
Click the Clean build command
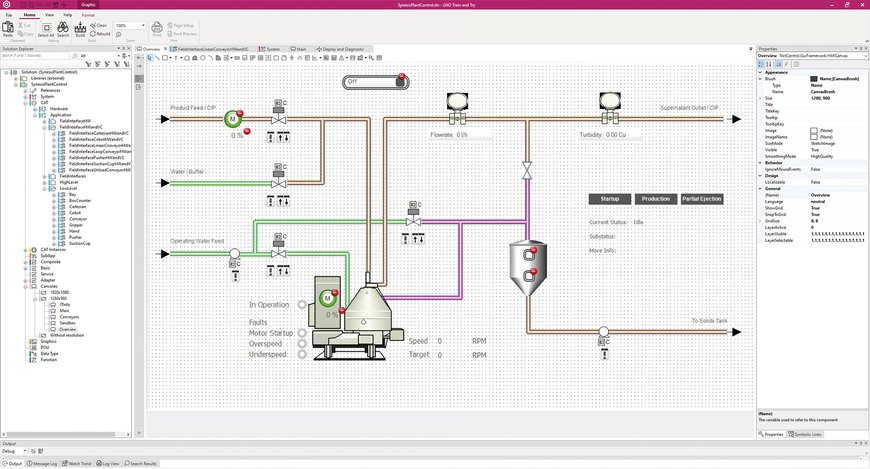coord(98,25)
